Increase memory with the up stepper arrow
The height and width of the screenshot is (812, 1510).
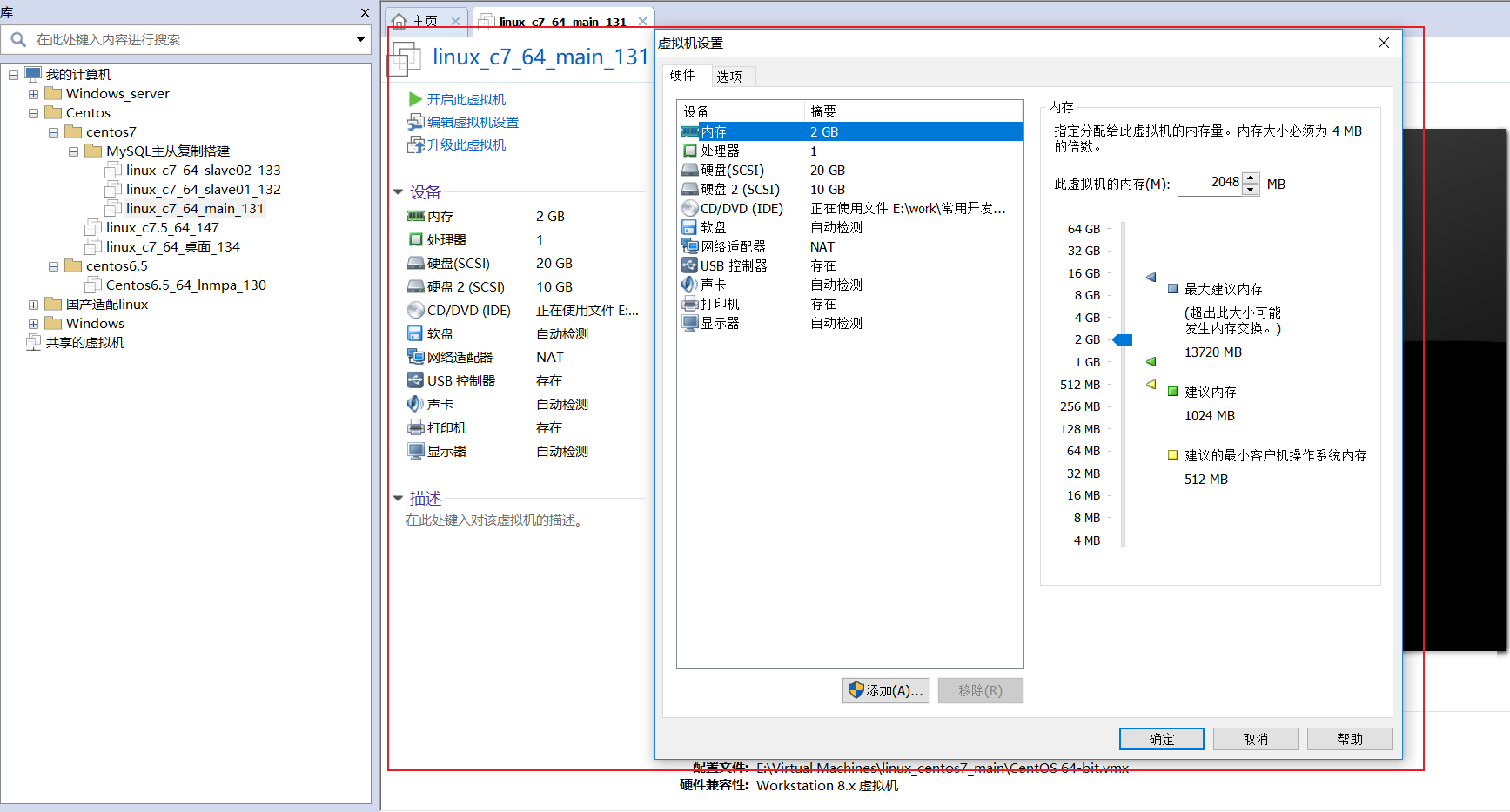coord(1251,178)
